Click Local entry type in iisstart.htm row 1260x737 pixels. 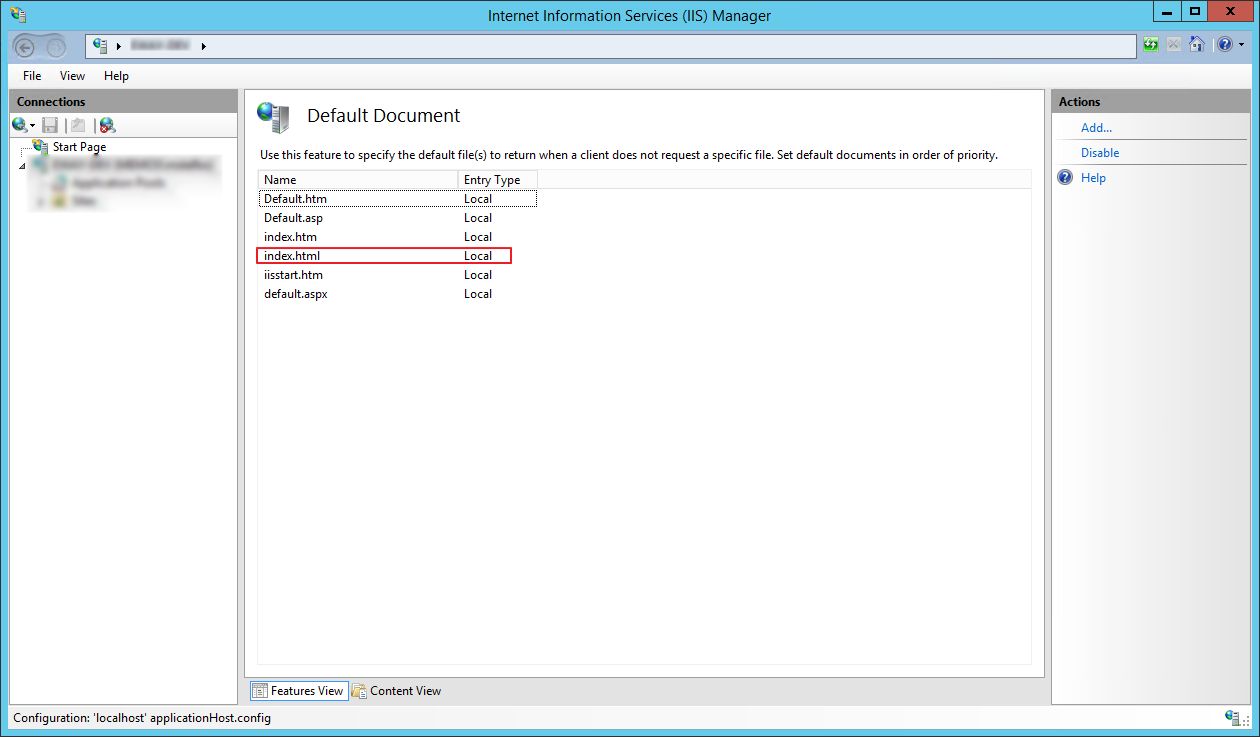click(x=478, y=275)
